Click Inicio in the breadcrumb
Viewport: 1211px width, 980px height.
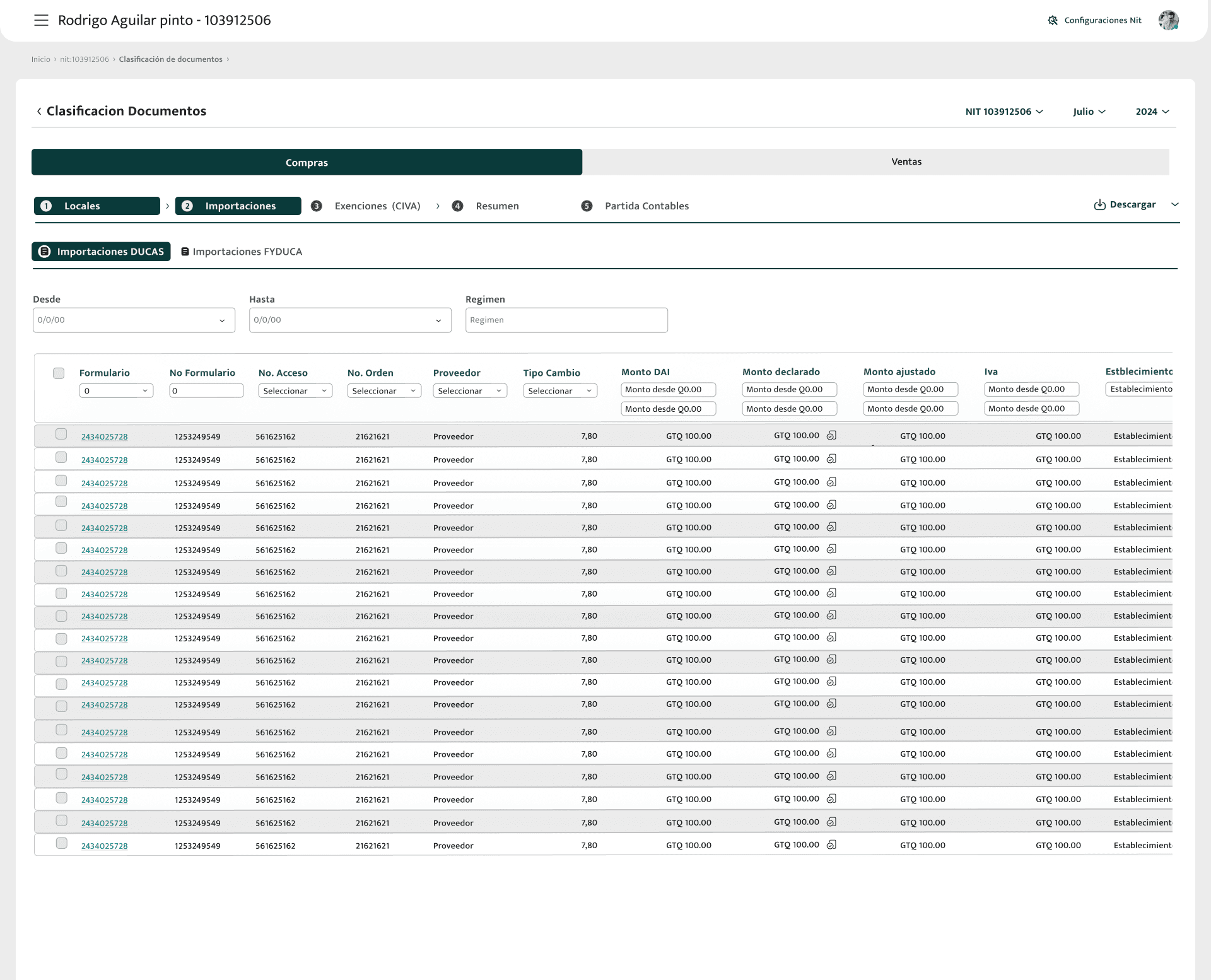pyautogui.click(x=40, y=59)
